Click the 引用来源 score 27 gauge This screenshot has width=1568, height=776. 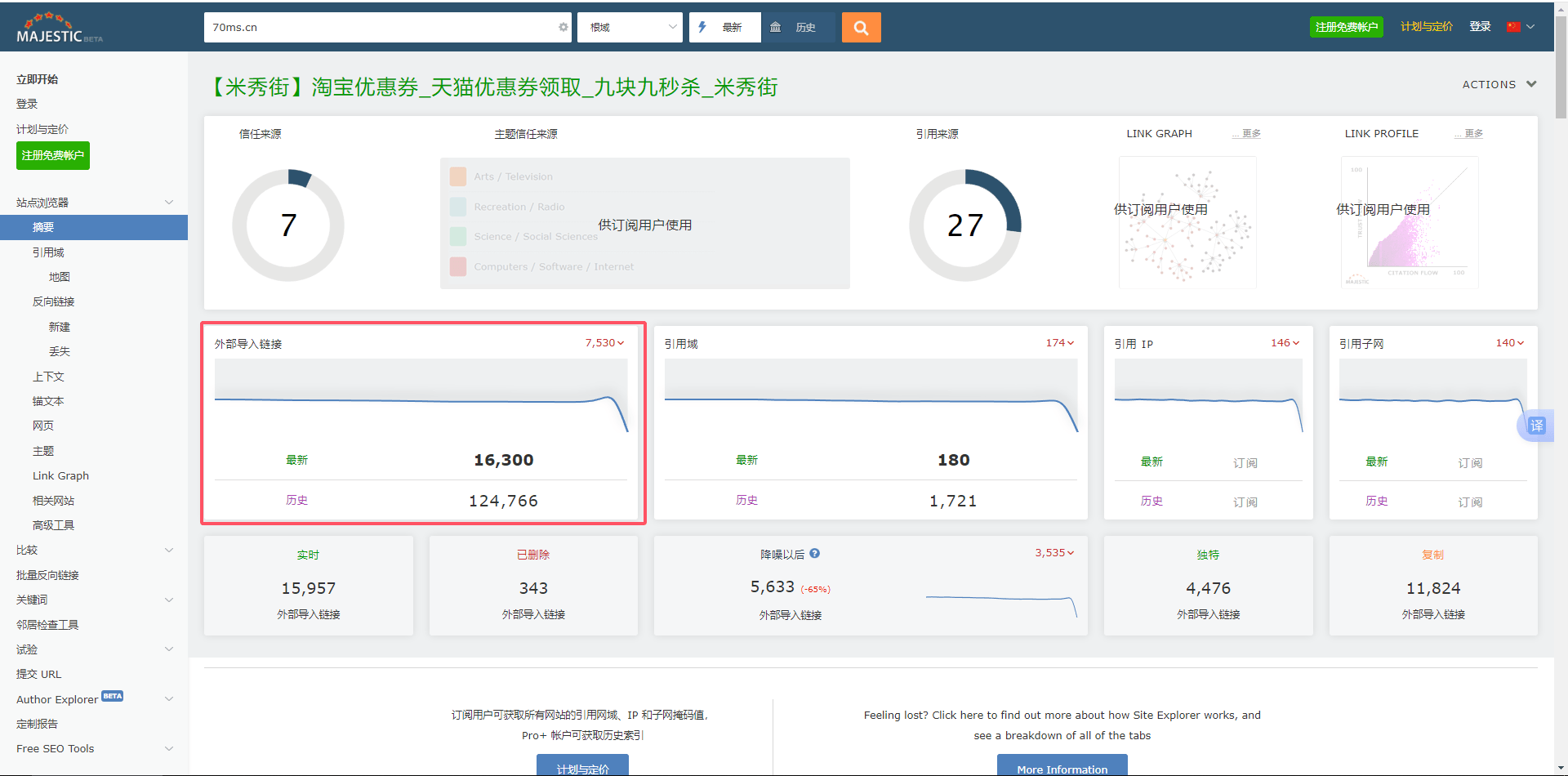pyautogui.click(x=965, y=225)
